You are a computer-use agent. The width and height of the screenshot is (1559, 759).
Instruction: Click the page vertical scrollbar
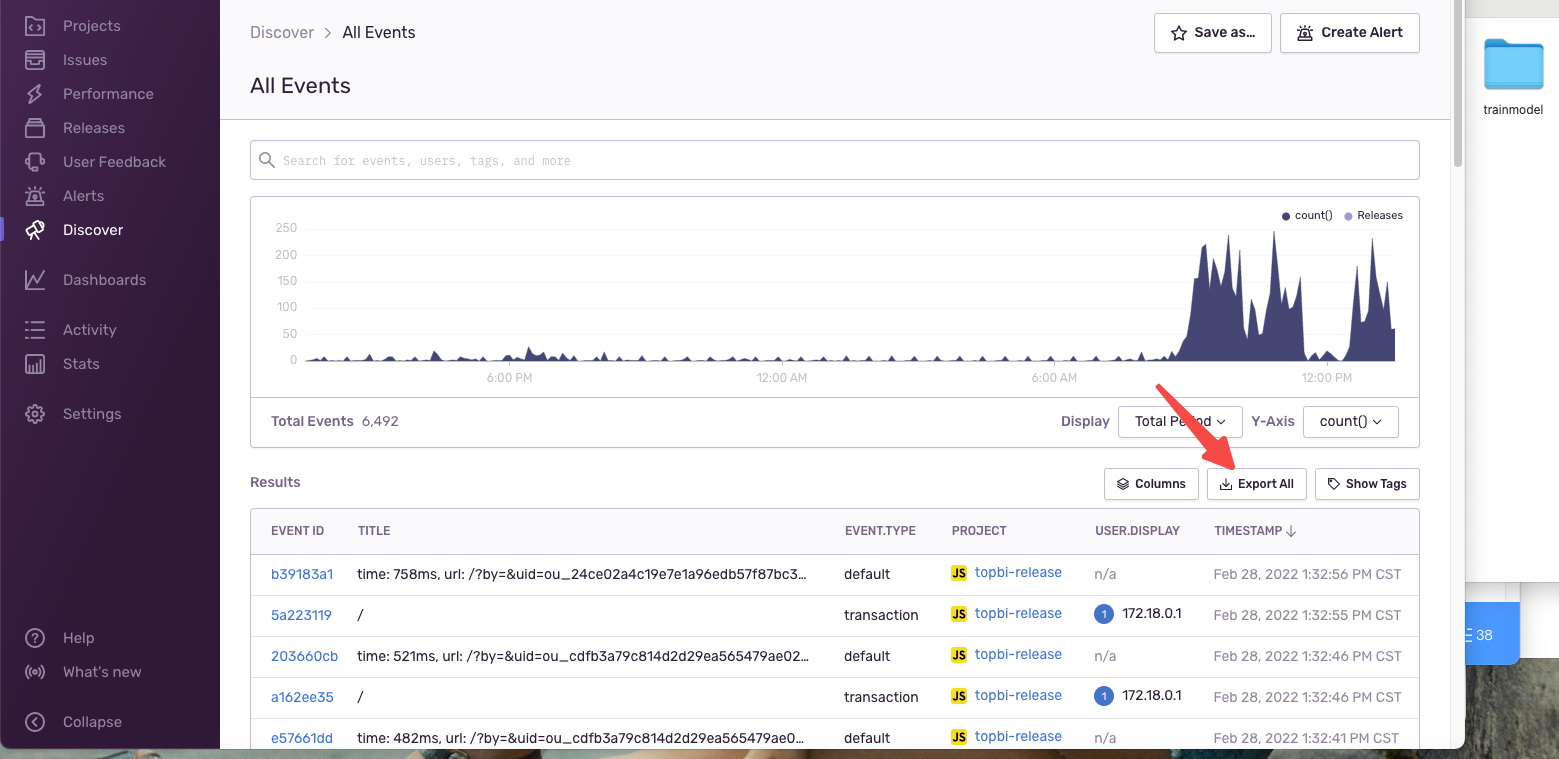[x=1458, y=83]
